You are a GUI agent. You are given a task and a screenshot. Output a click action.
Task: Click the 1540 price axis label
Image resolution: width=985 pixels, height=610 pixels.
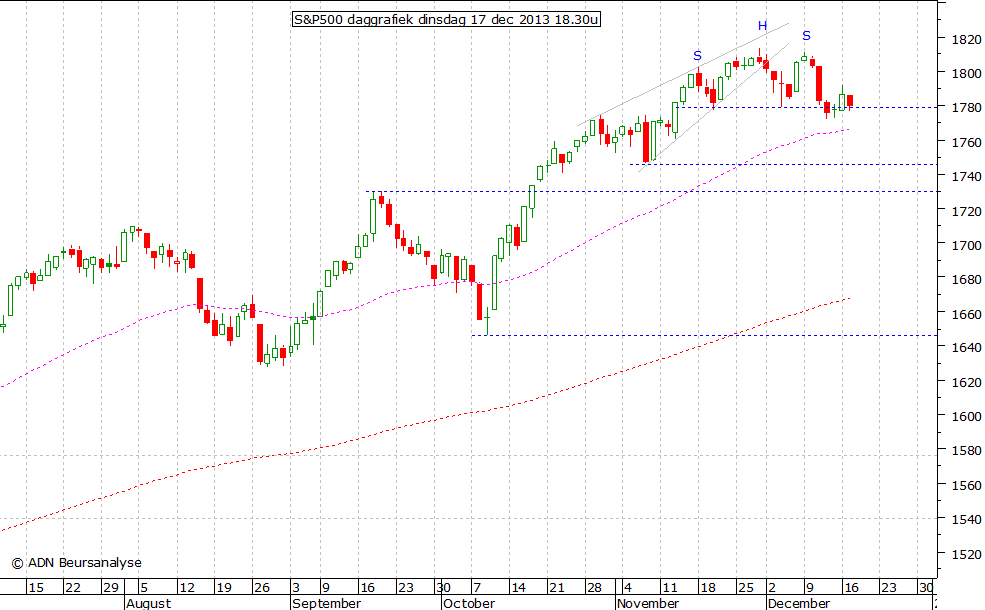(967, 520)
